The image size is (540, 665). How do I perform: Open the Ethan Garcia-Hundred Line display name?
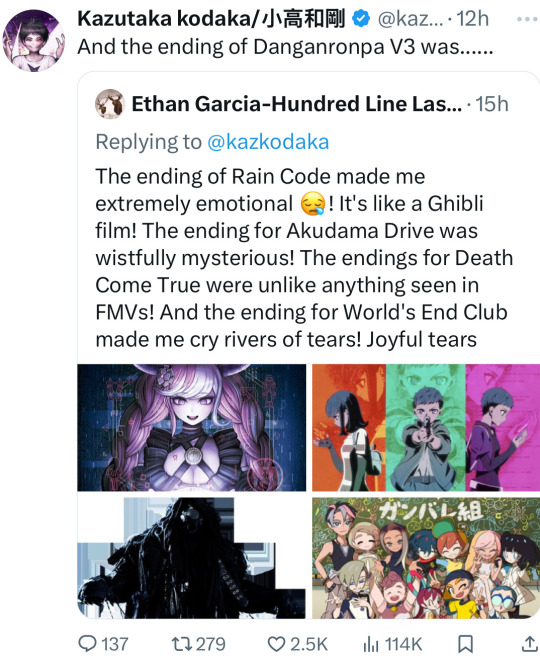click(x=297, y=104)
